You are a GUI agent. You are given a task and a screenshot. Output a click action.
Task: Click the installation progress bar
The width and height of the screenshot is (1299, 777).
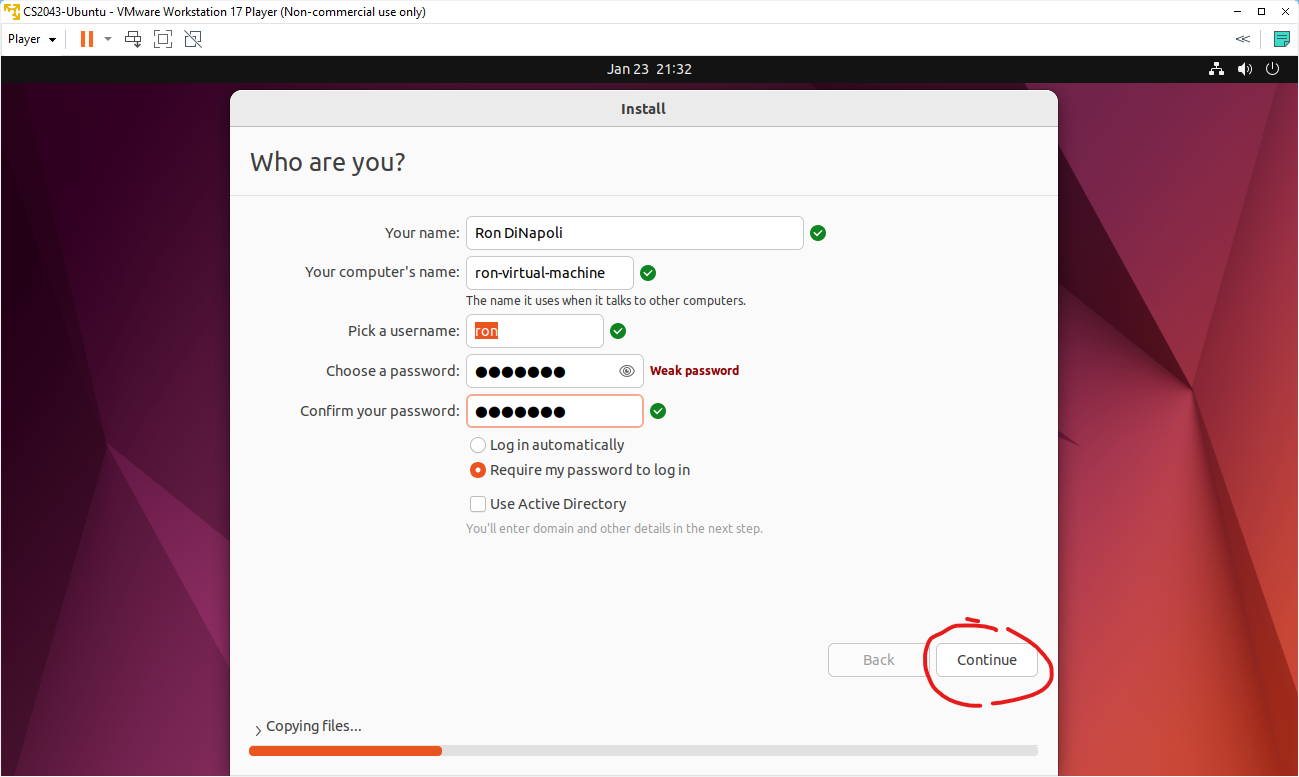click(643, 751)
